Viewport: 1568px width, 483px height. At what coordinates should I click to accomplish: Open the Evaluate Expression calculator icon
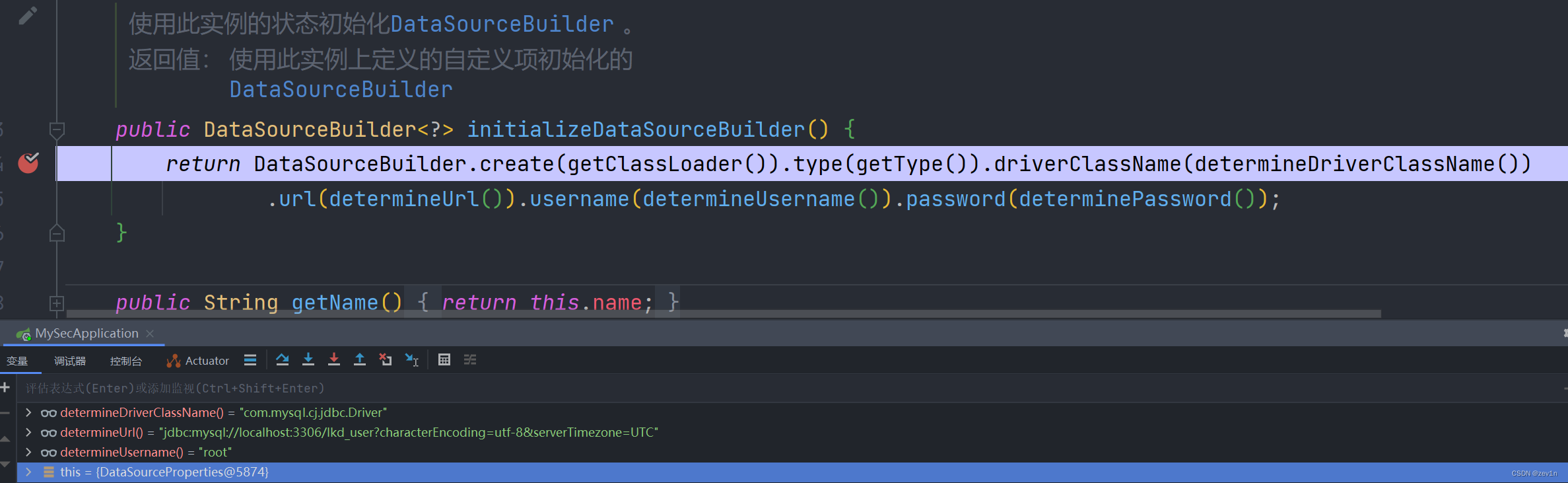444,359
